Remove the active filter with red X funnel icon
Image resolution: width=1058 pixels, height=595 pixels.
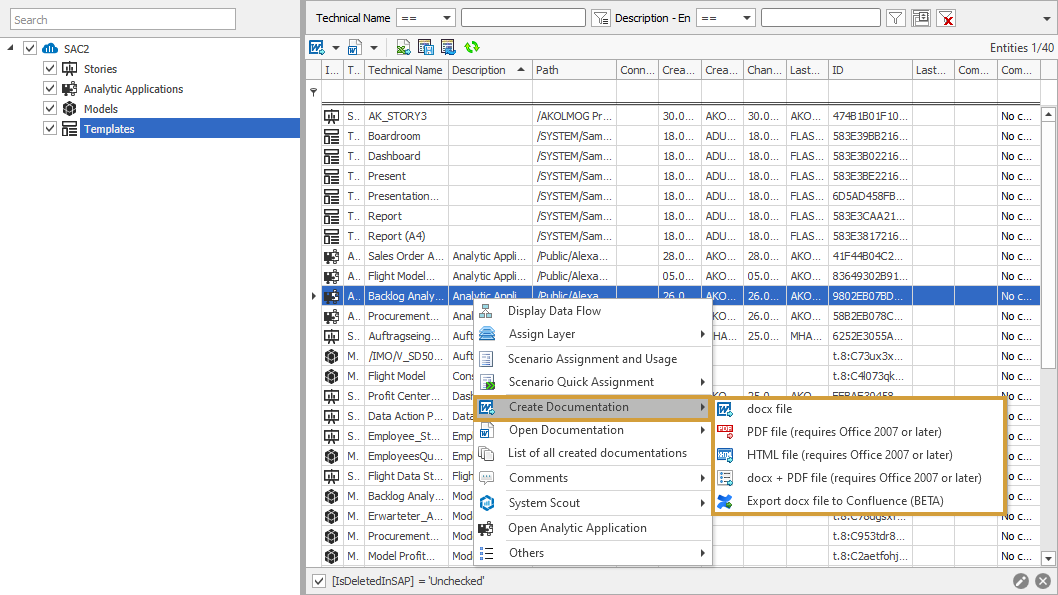pyautogui.click(x=945, y=17)
